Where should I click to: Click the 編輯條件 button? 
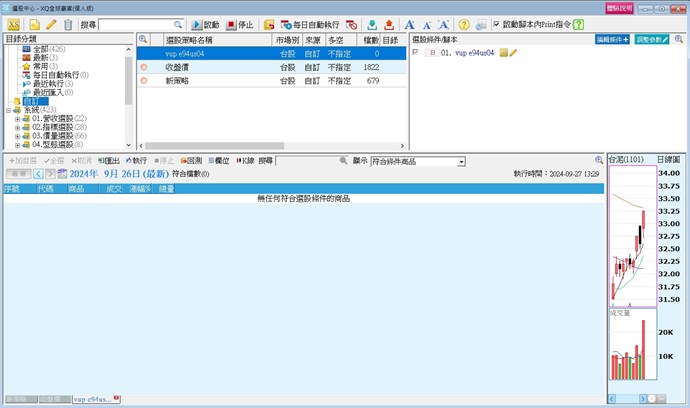click(612, 39)
